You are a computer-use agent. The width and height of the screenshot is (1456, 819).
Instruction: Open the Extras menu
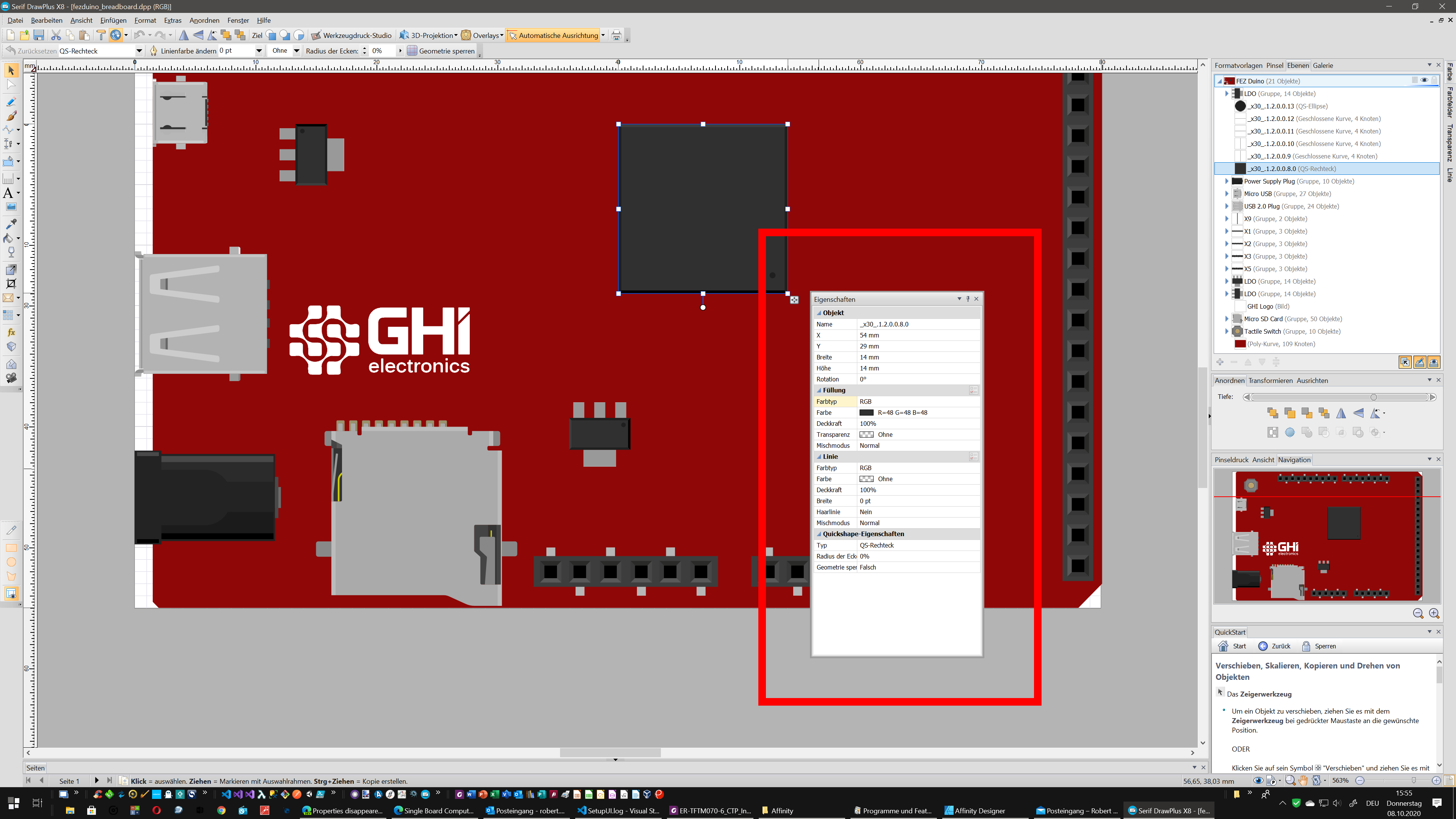point(173,20)
